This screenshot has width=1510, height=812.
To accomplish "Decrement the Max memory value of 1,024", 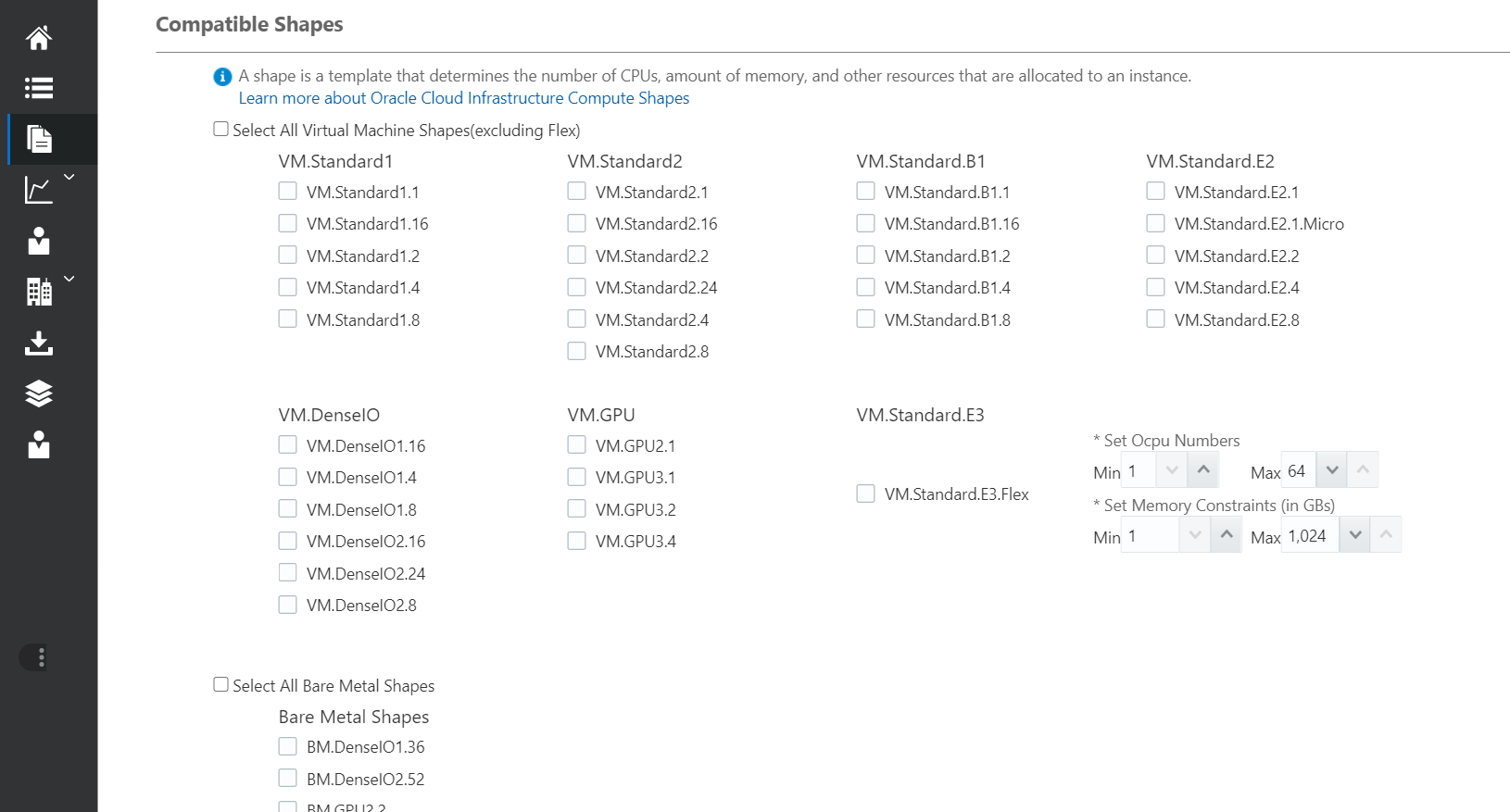I will coord(1354,534).
